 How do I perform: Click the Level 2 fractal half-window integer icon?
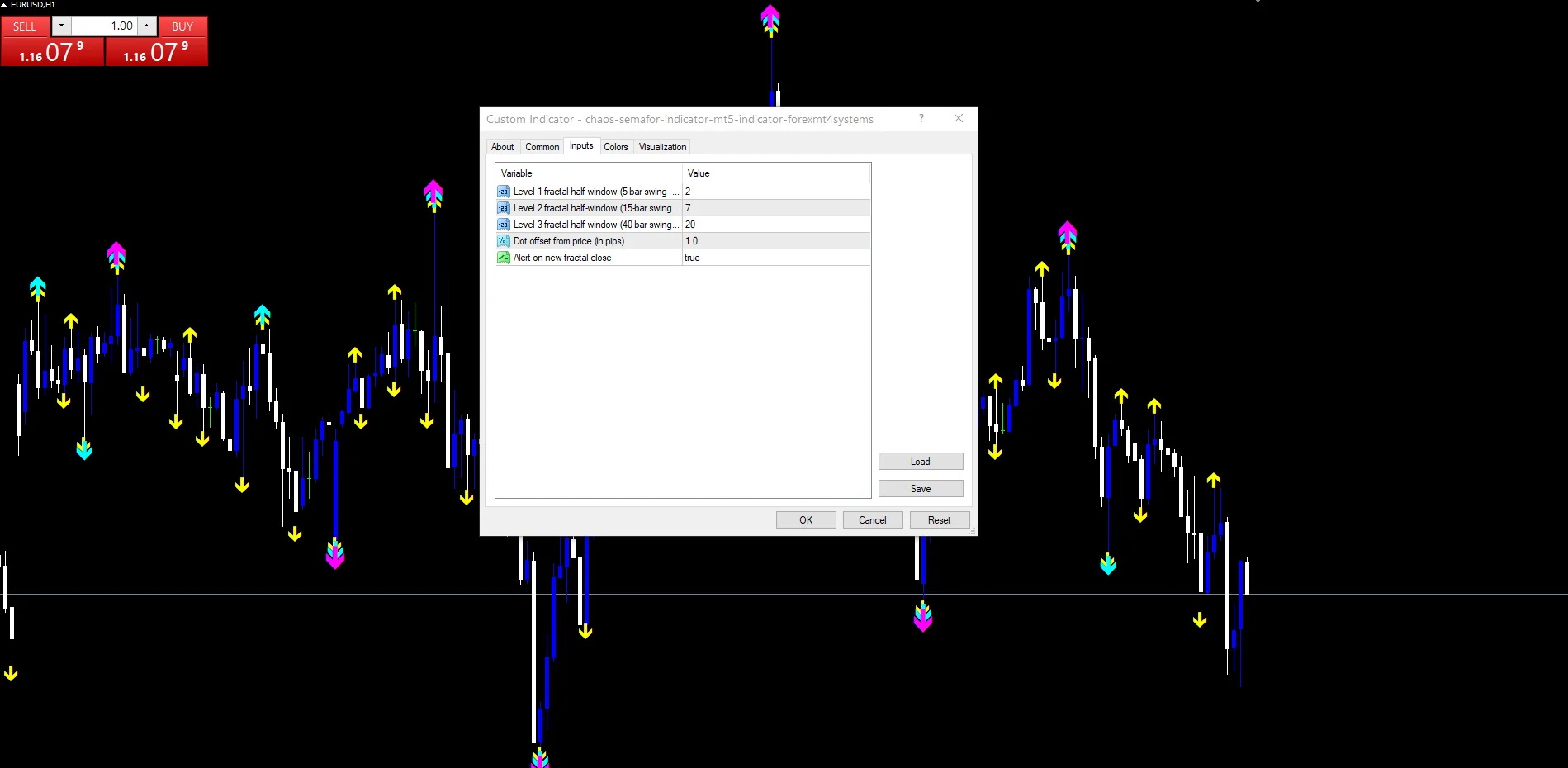tap(504, 208)
